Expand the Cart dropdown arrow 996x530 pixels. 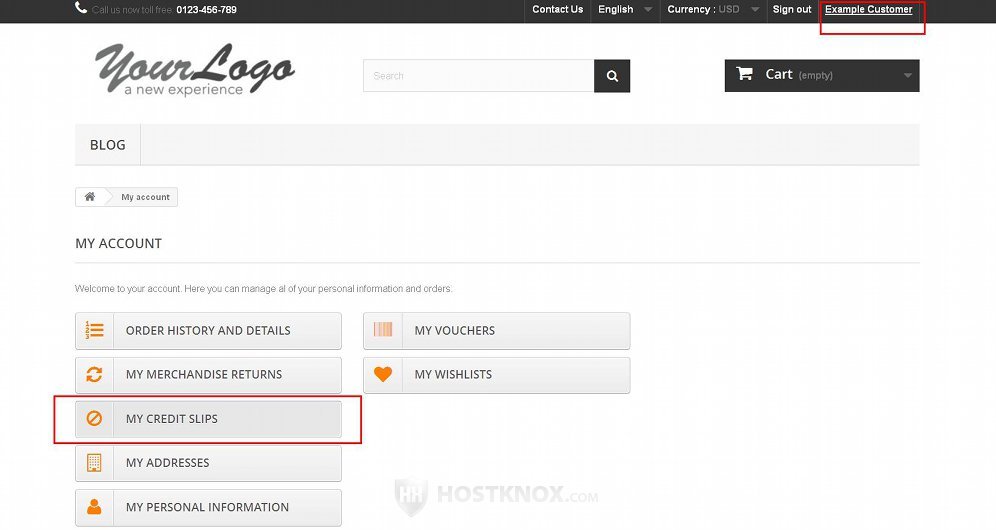click(907, 76)
